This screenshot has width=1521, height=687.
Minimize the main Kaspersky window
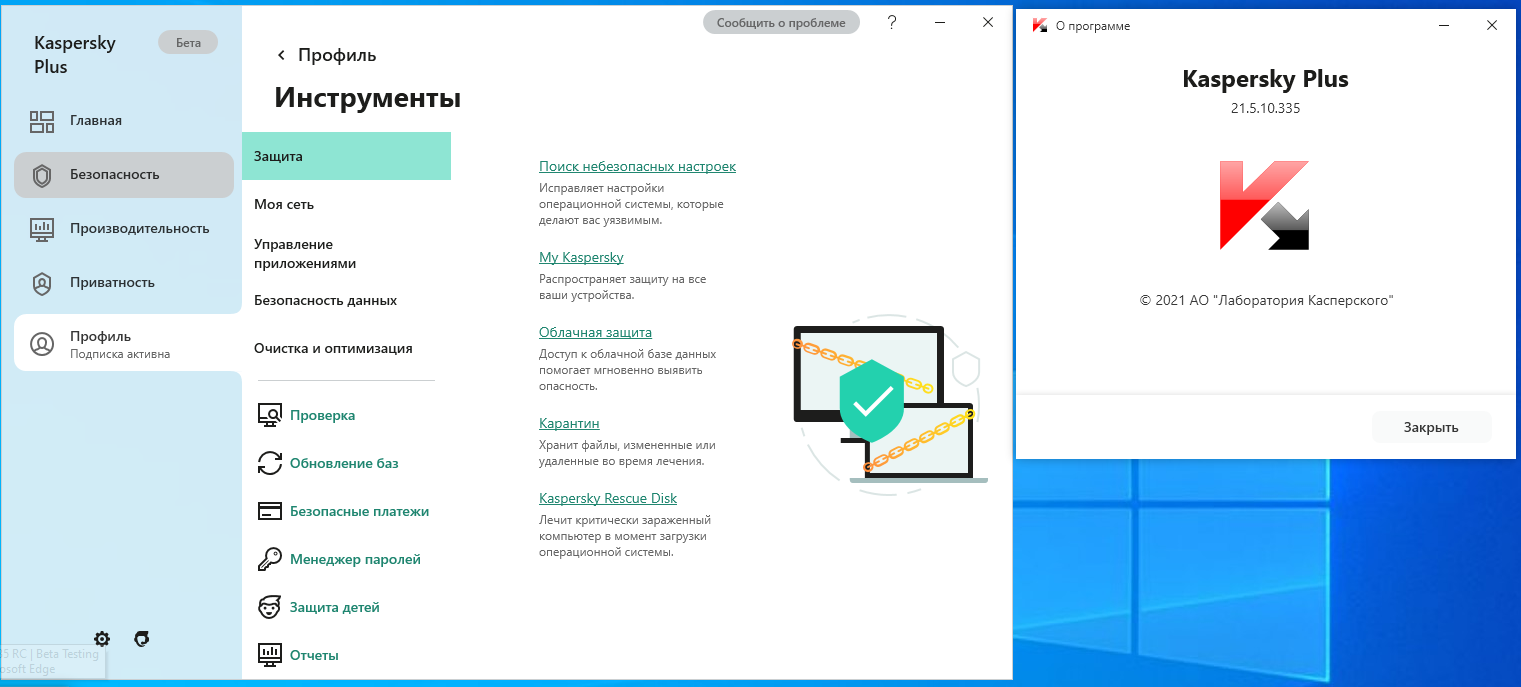[x=940, y=22]
